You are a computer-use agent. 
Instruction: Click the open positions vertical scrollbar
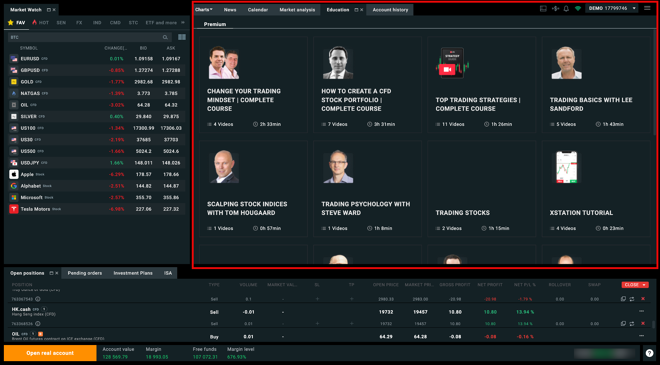pos(653,324)
